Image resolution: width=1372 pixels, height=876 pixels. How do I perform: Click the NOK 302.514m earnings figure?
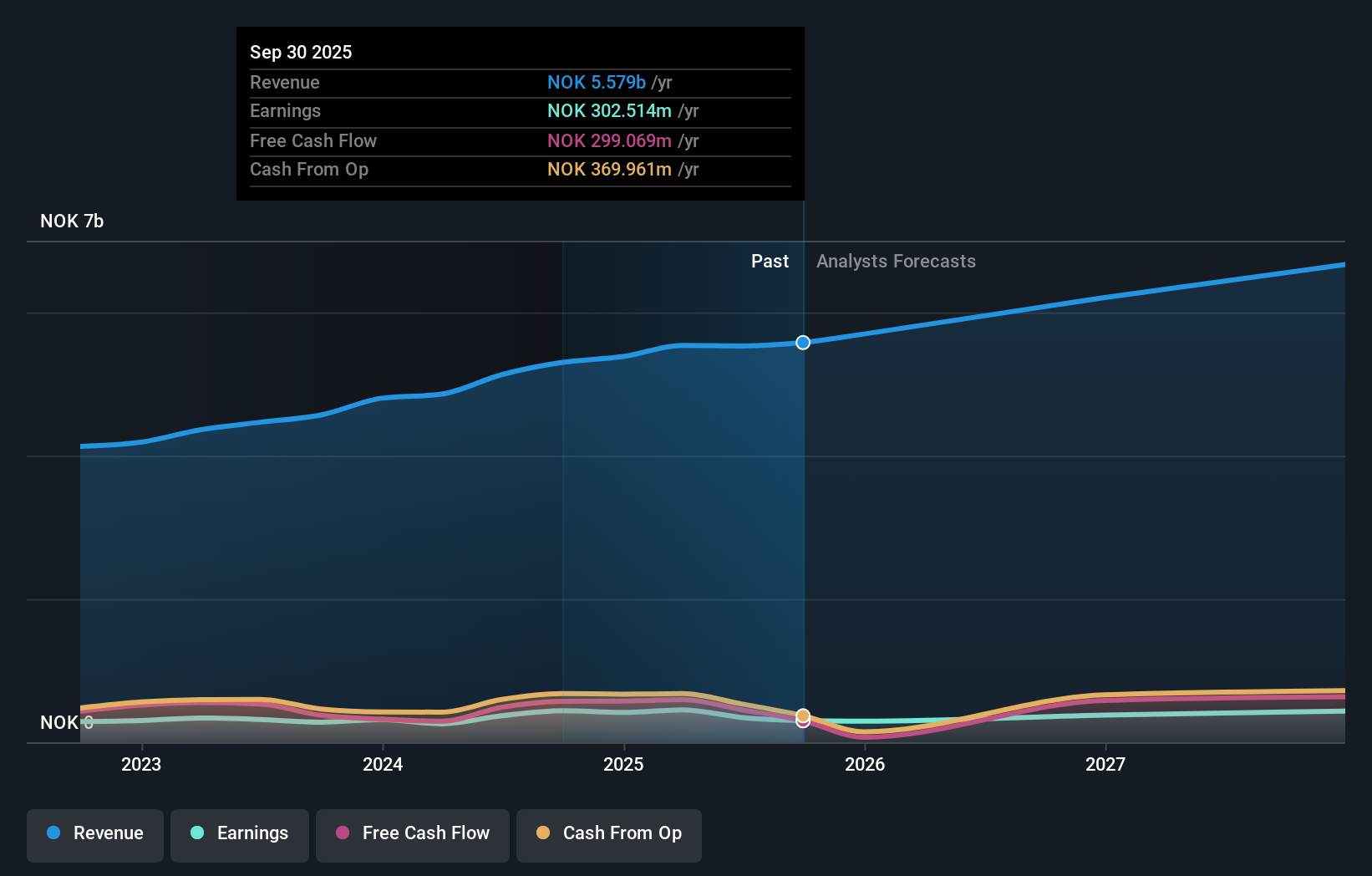pyautogui.click(x=611, y=111)
